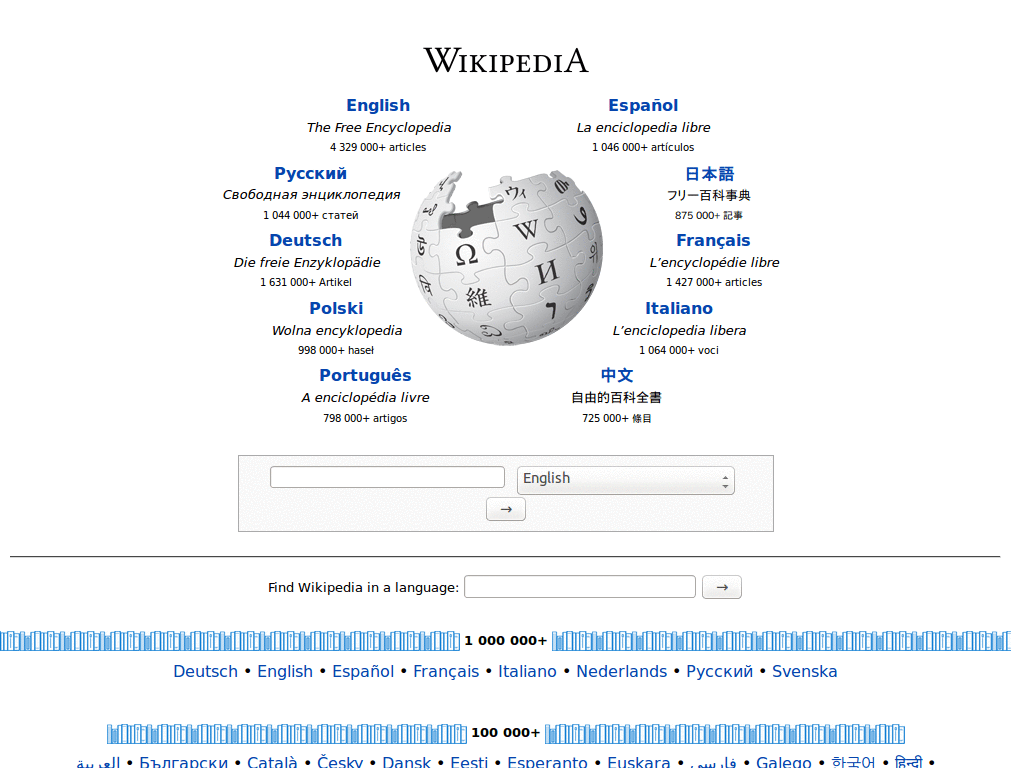The image size is (1024, 768).
Task: Open the Русский Wikipedia heading link
Action: 311,173
